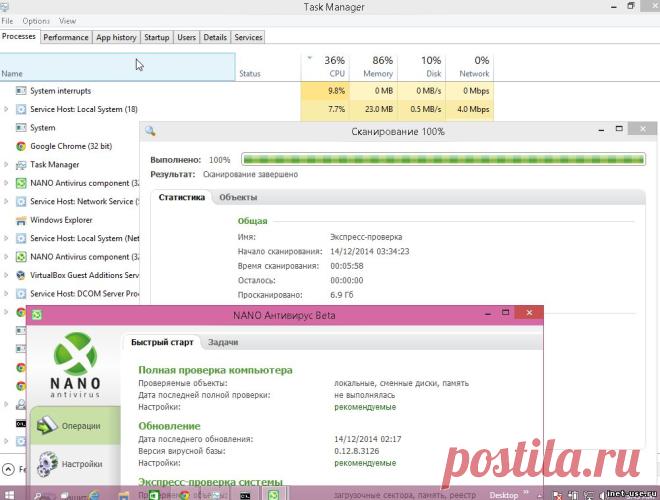Show hidden tray icons arrow

539,496
